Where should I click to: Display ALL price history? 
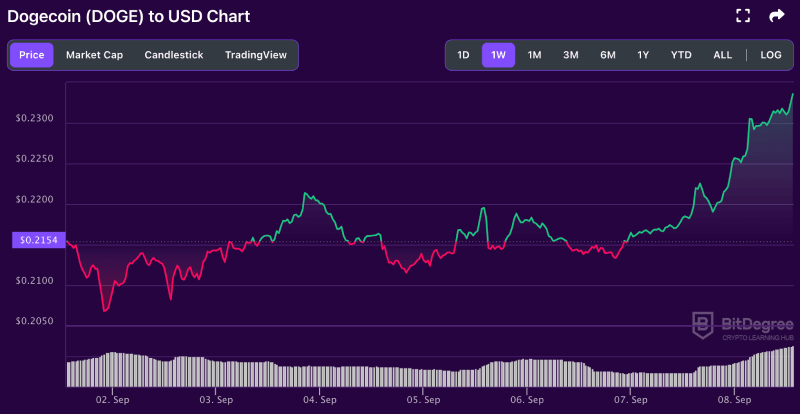click(722, 55)
